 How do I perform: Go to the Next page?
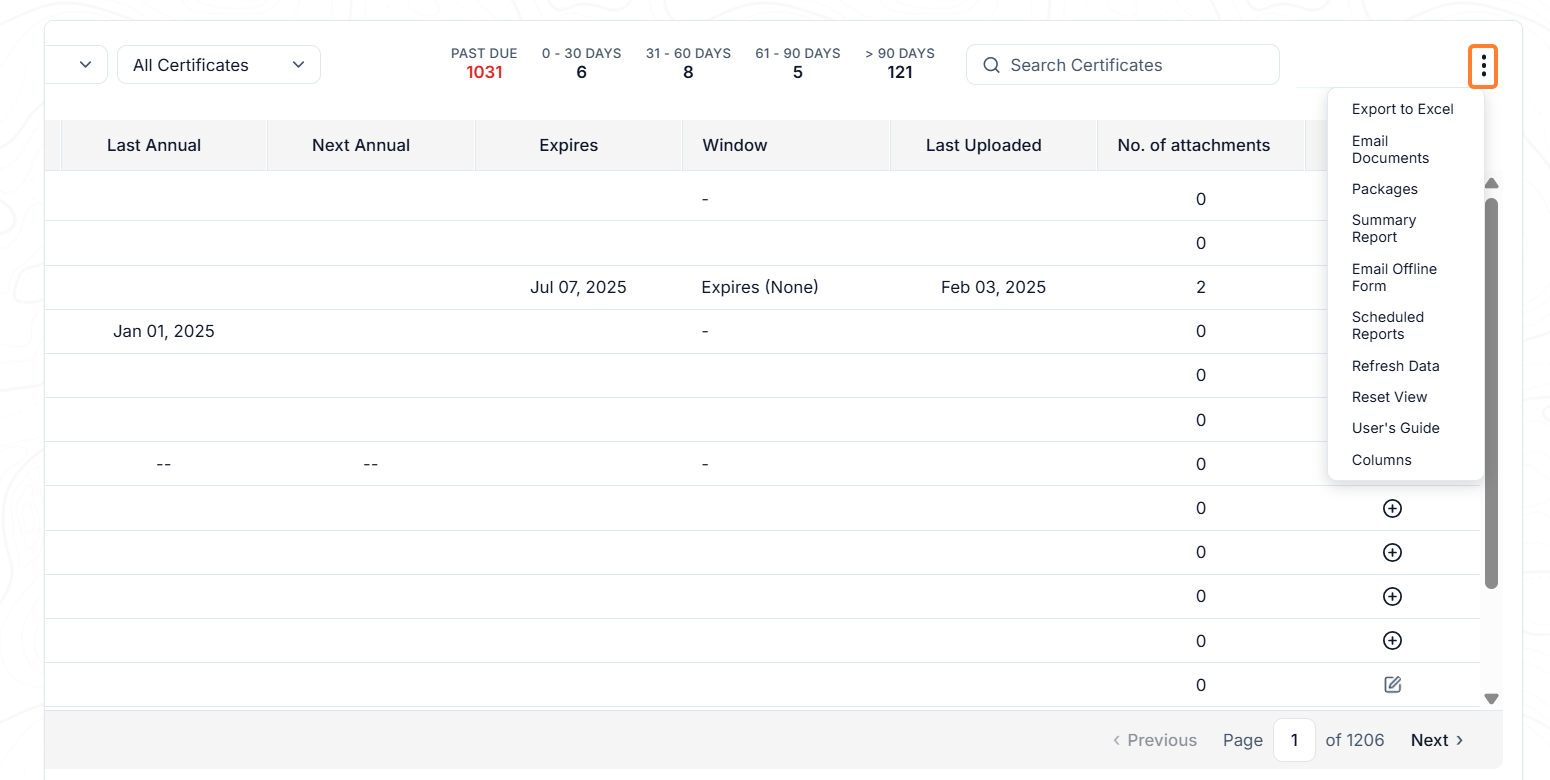[x=1437, y=740]
